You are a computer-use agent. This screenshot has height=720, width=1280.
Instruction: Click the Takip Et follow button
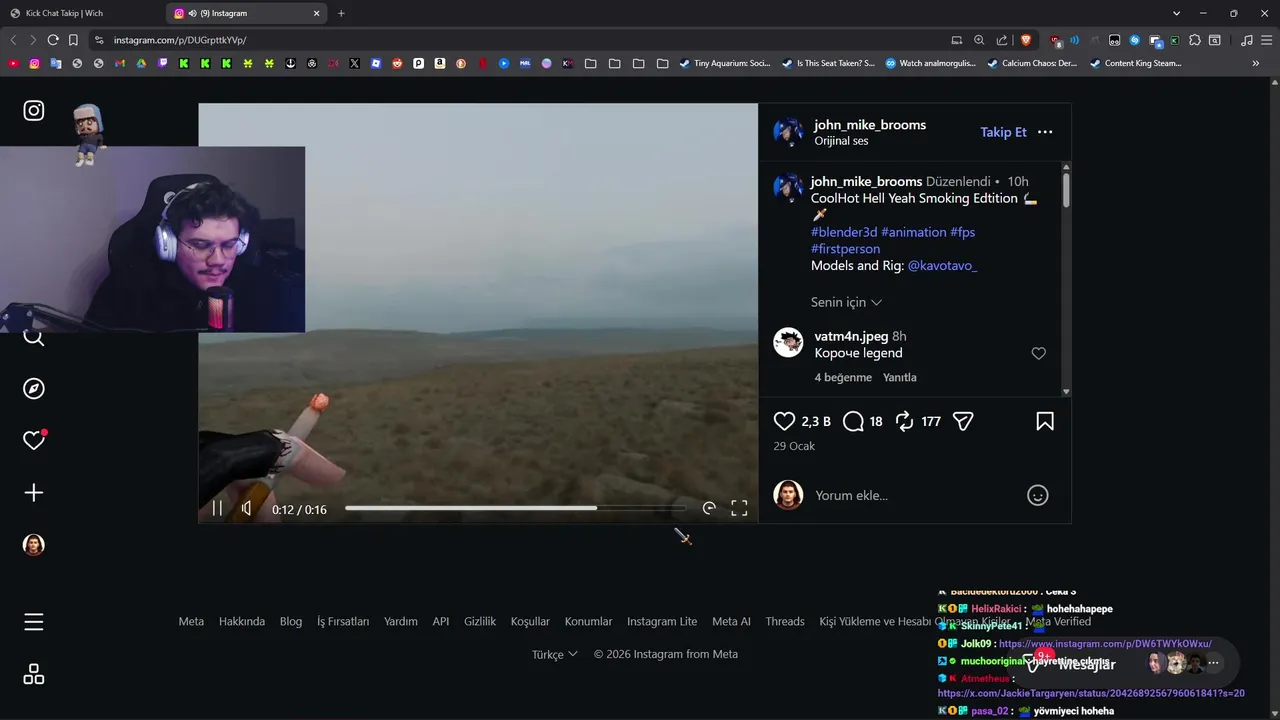click(1003, 132)
